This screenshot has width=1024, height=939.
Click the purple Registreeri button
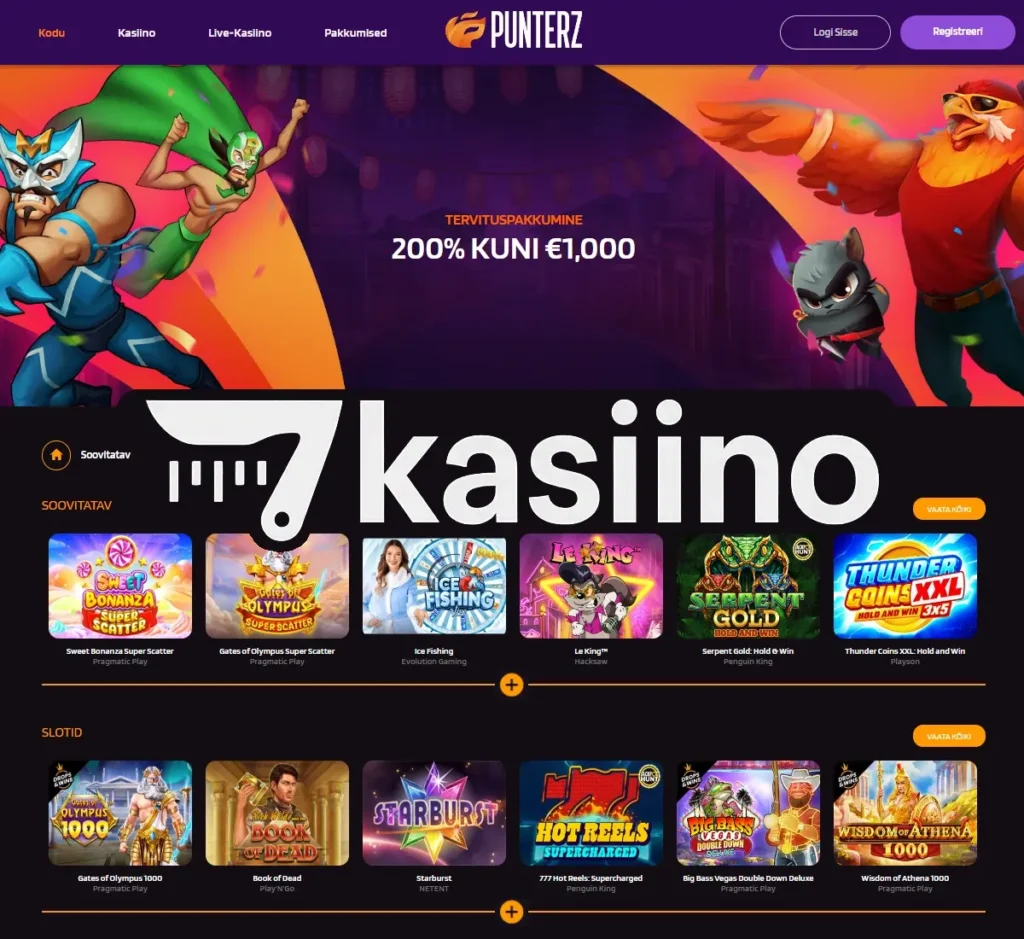(957, 31)
